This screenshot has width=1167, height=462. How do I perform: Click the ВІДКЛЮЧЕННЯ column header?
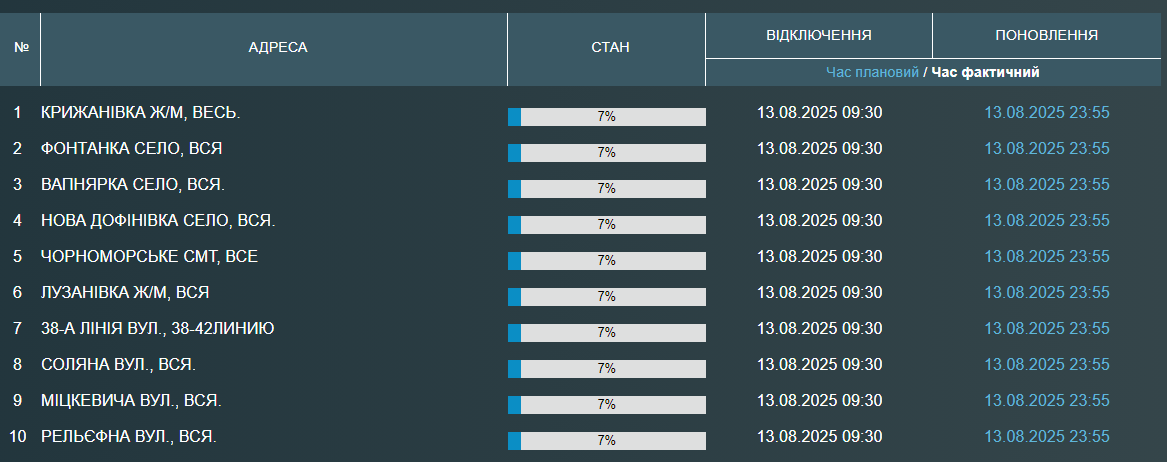click(x=819, y=35)
